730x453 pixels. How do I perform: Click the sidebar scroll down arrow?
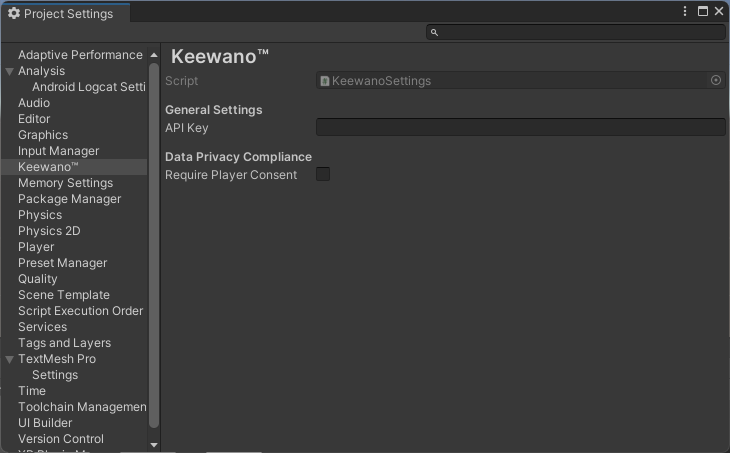[154, 445]
